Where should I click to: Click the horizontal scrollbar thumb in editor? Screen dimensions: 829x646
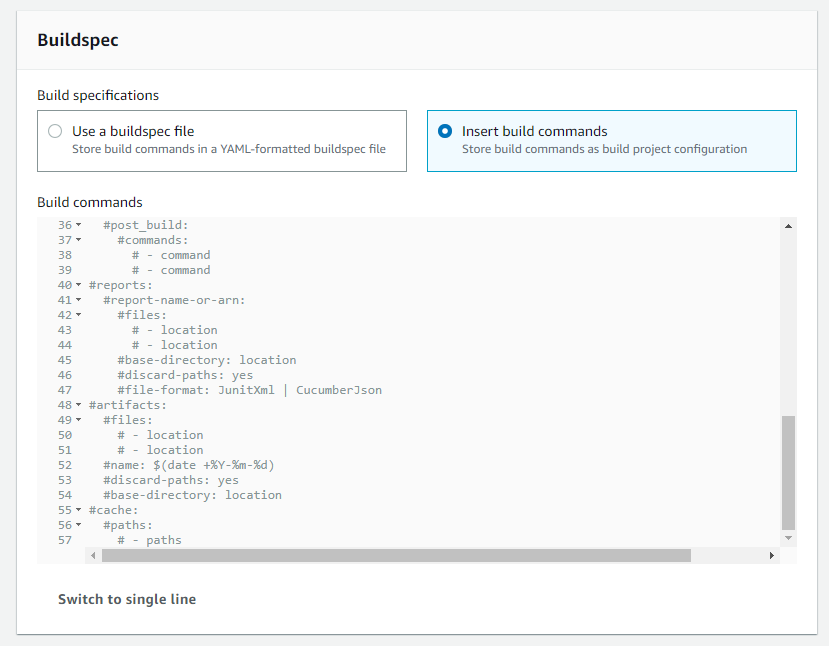click(395, 555)
